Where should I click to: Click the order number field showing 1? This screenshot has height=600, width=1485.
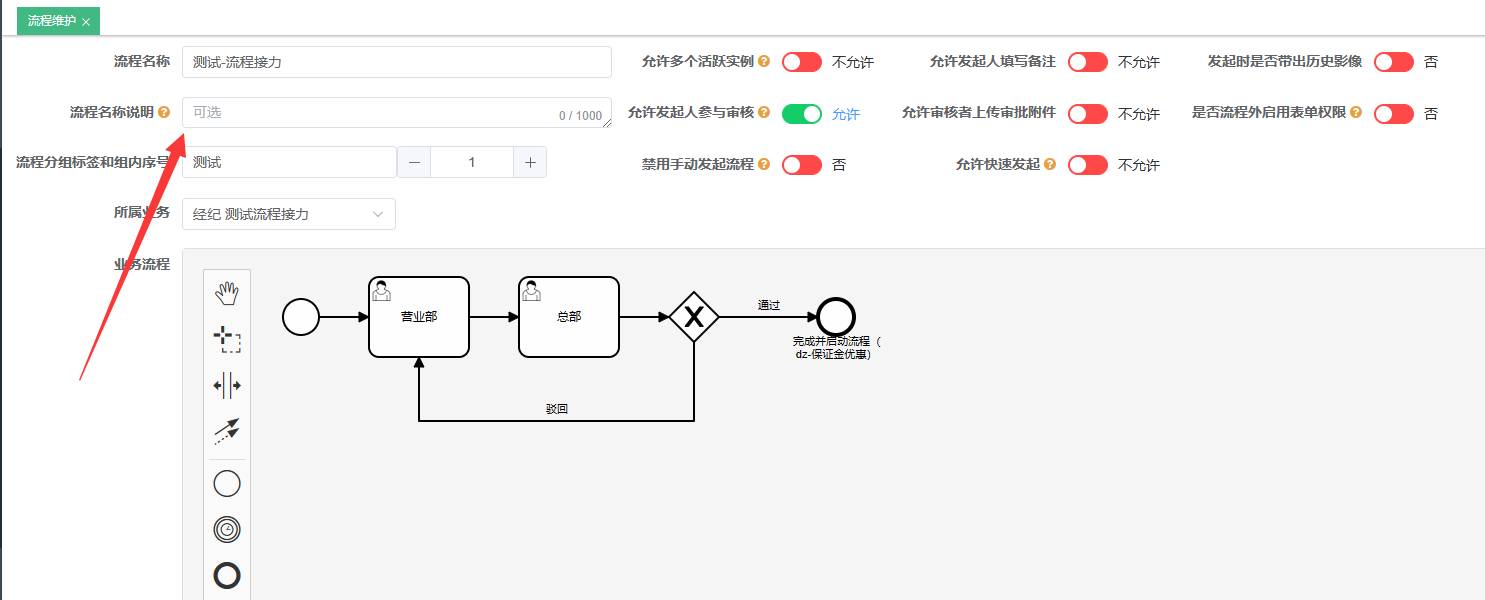(x=472, y=162)
